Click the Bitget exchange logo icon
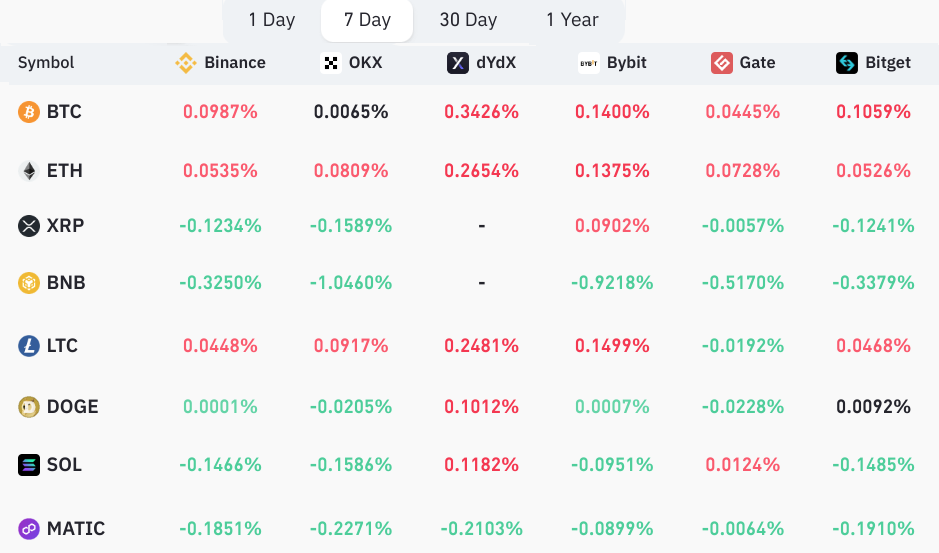The image size is (939, 553). tap(847, 63)
